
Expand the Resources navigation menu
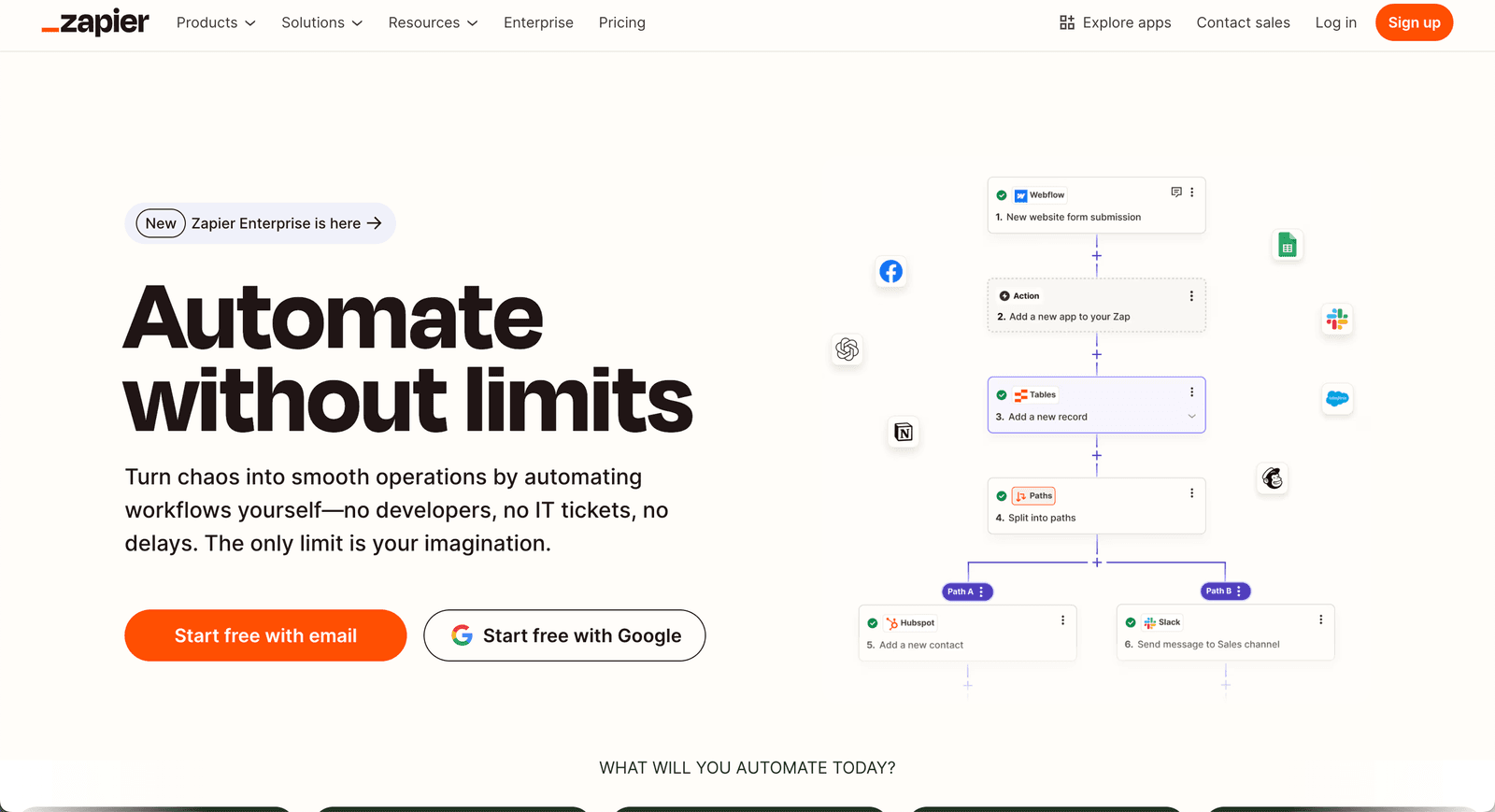tap(433, 22)
